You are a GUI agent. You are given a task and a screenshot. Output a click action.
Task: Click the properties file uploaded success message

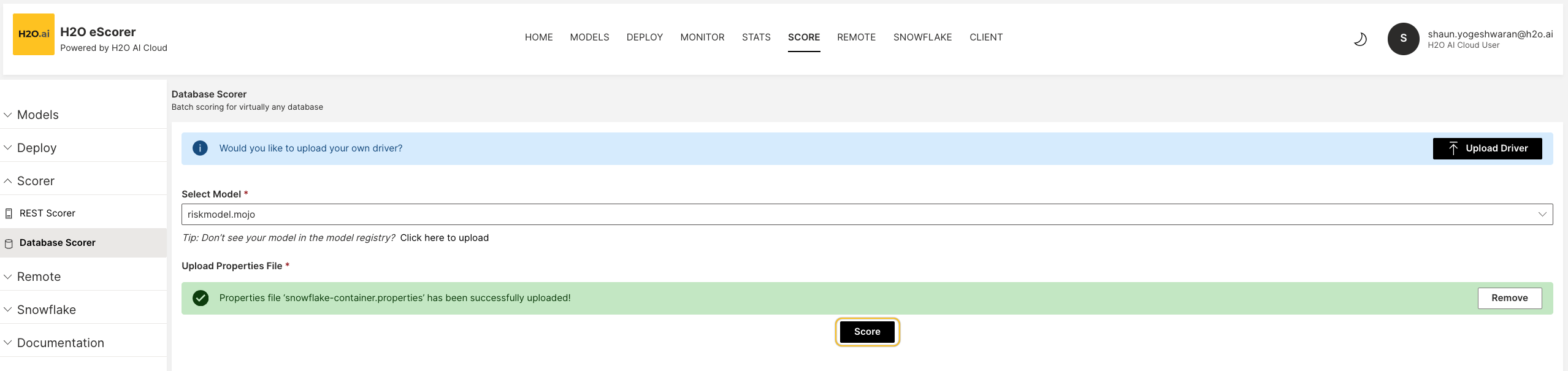(x=395, y=298)
